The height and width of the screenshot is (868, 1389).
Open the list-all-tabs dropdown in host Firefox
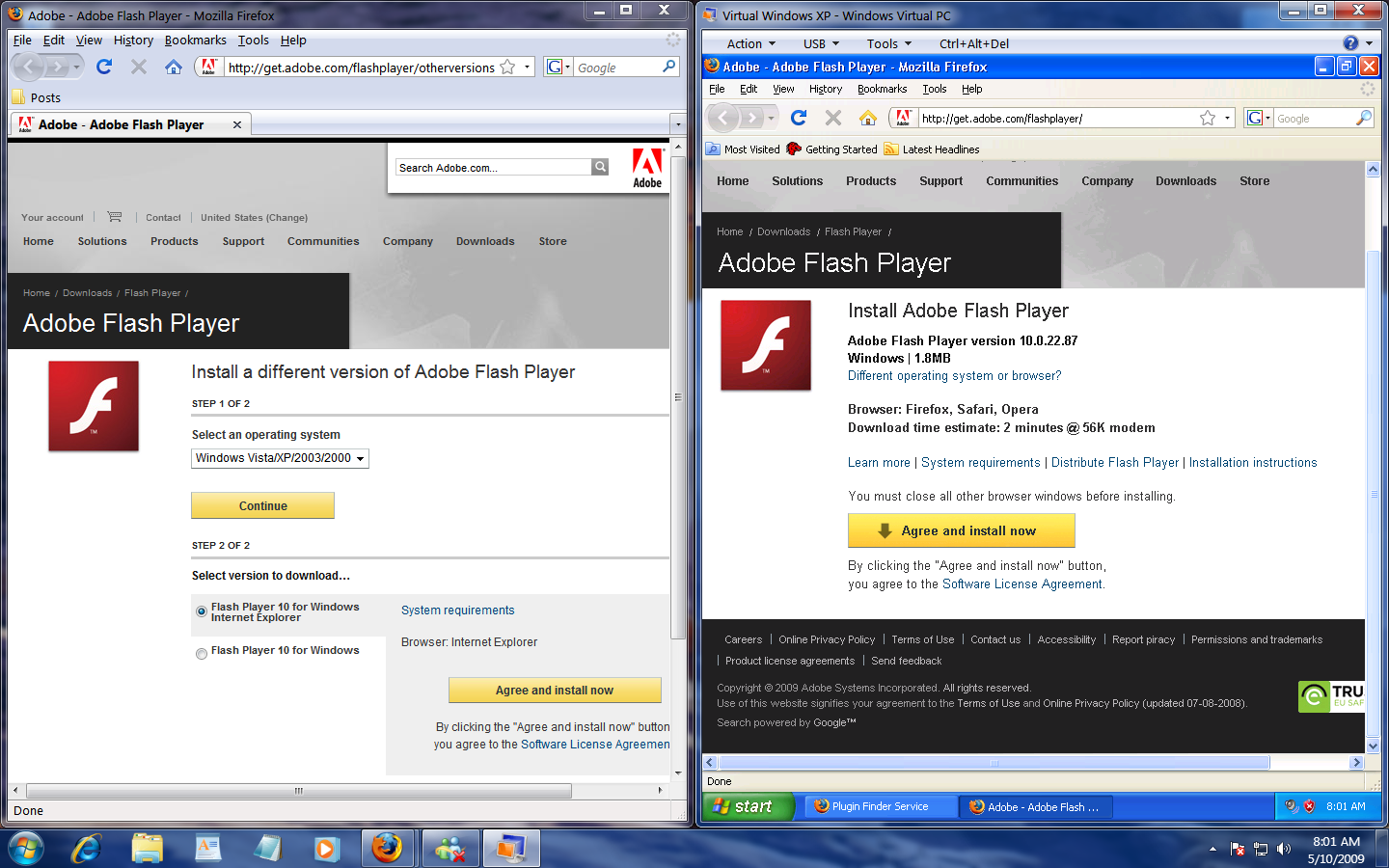[x=678, y=124]
